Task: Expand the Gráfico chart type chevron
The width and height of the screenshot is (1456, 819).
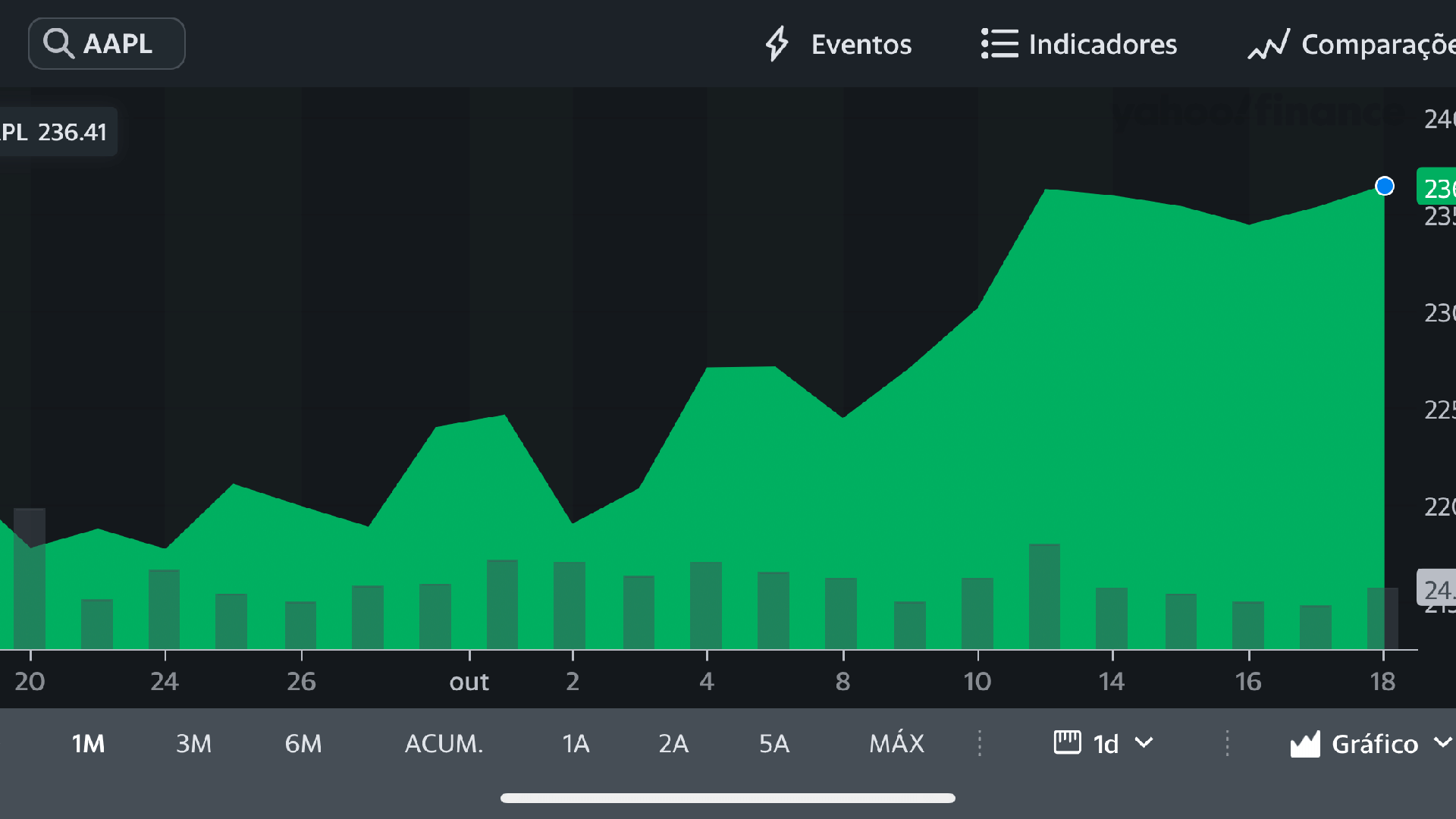Action: [x=1442, y=743]
